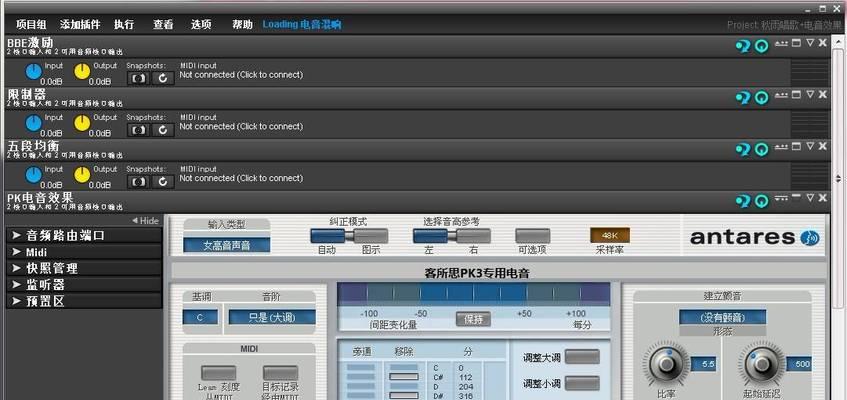The height and width of the screenshot is (400, 847).
Task: Open the 选项 menu
Action: click(x=201, y=24)
